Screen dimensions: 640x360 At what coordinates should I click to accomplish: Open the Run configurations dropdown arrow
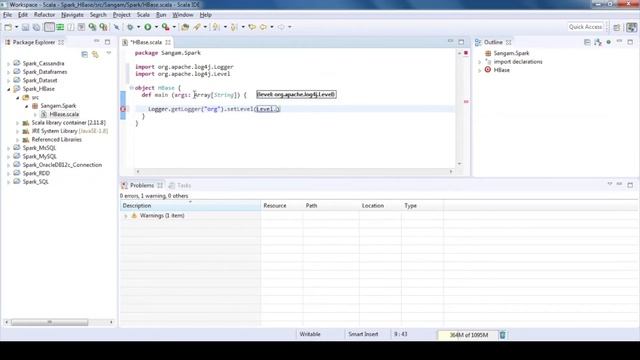pos(156,27)
